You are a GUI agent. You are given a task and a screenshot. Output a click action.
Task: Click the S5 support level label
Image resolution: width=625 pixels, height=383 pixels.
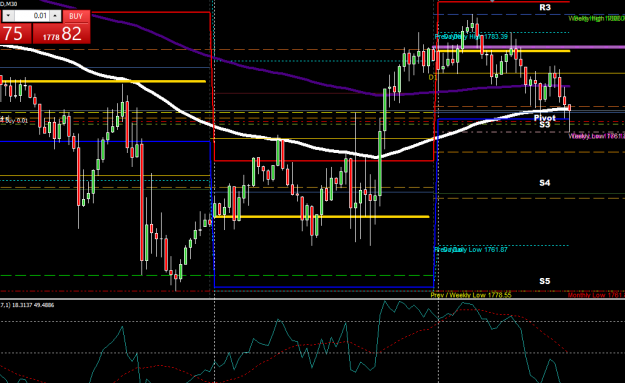click(x=544, y=281)
